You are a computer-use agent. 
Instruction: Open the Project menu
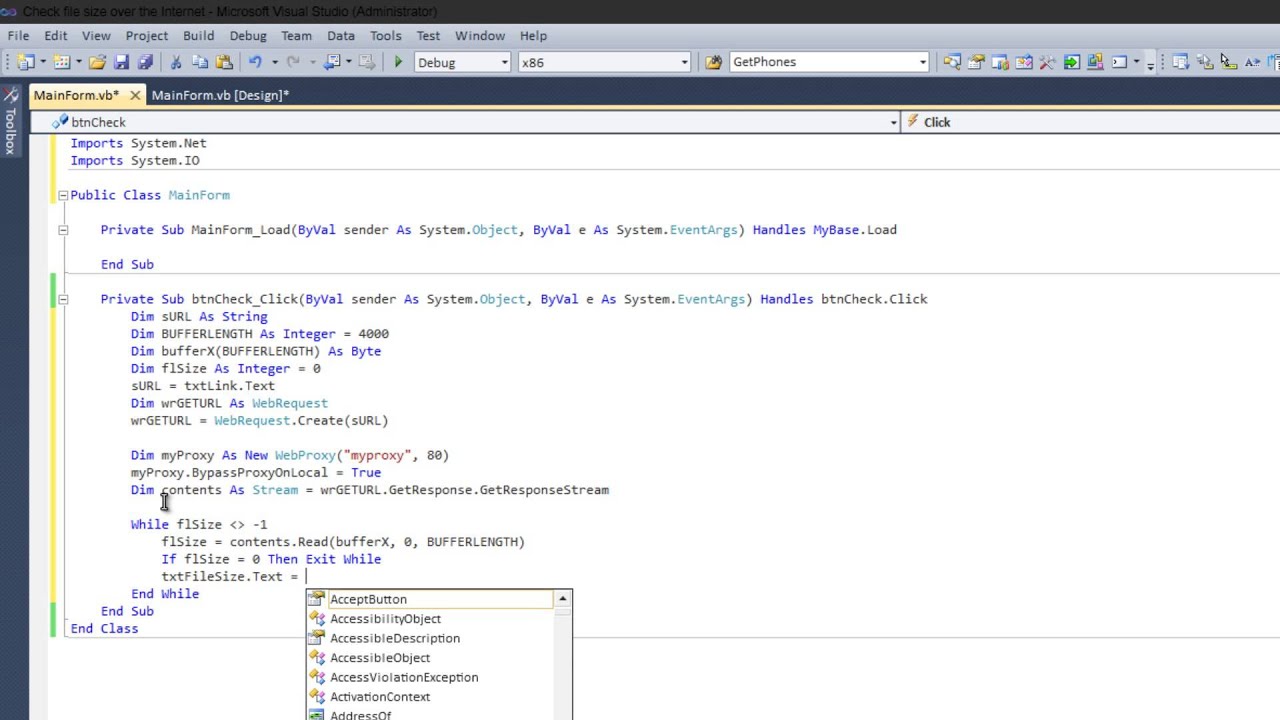147,35
